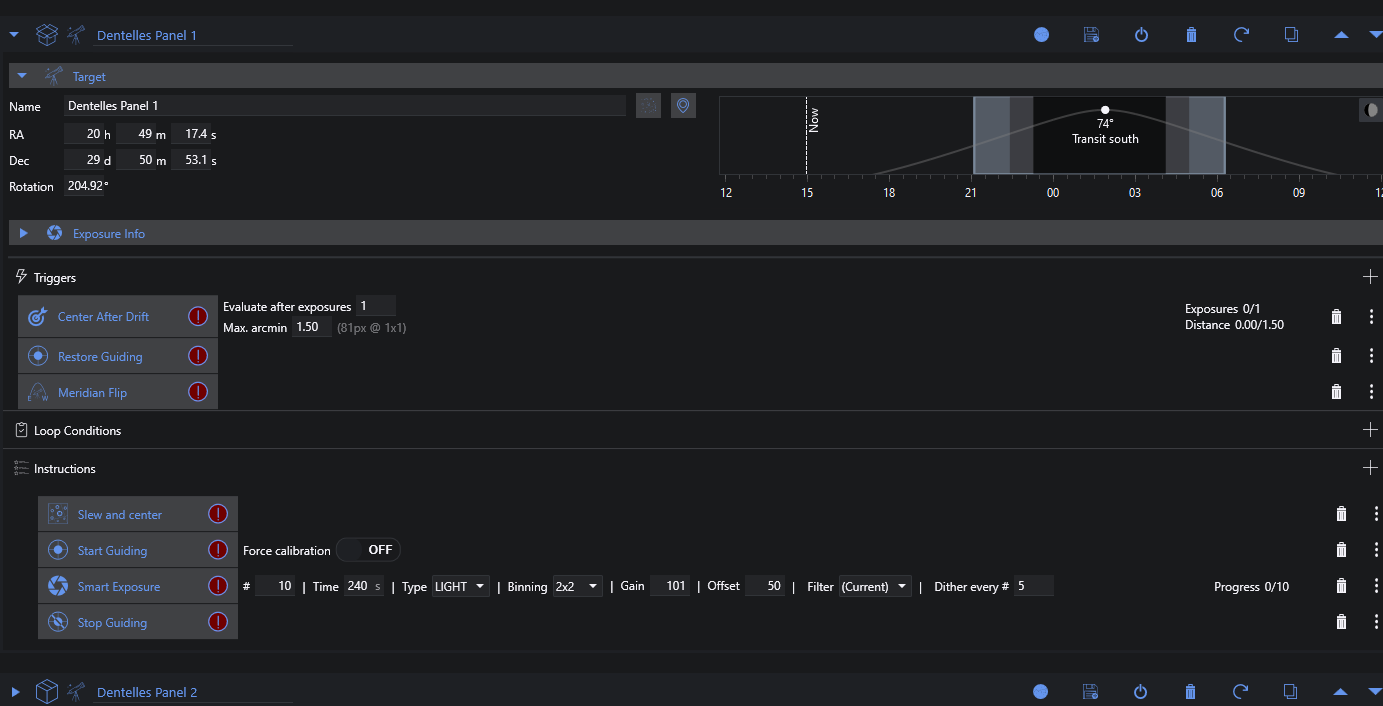Toggle the Force calibration switch
This screenshot has width=1383, height=706.
[x=368, y=550]
